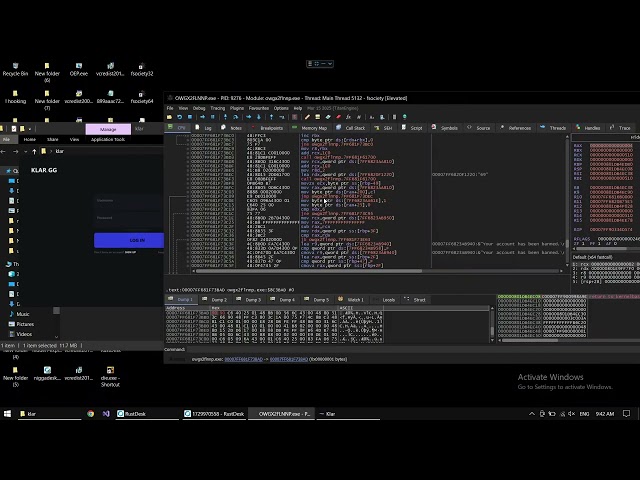Select fsociety64 desktop icon
Image resolution: width=640 pixels, height=480 pixels.
[x=142, y=97]
